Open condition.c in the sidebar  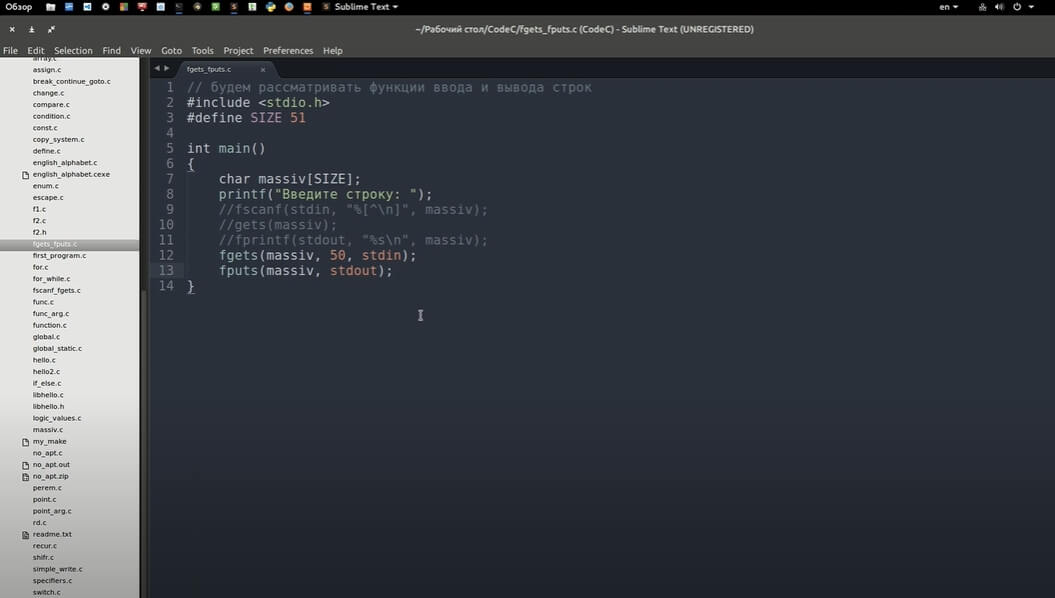[x=51, y=116]
